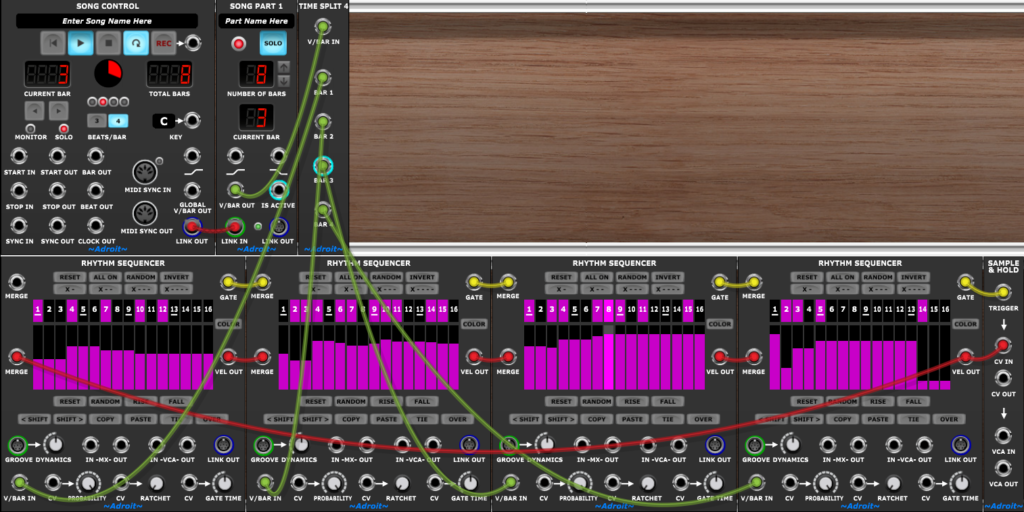Adjust the RATCHET knob in second Rhythm Sequencer

tap(402, 483)
